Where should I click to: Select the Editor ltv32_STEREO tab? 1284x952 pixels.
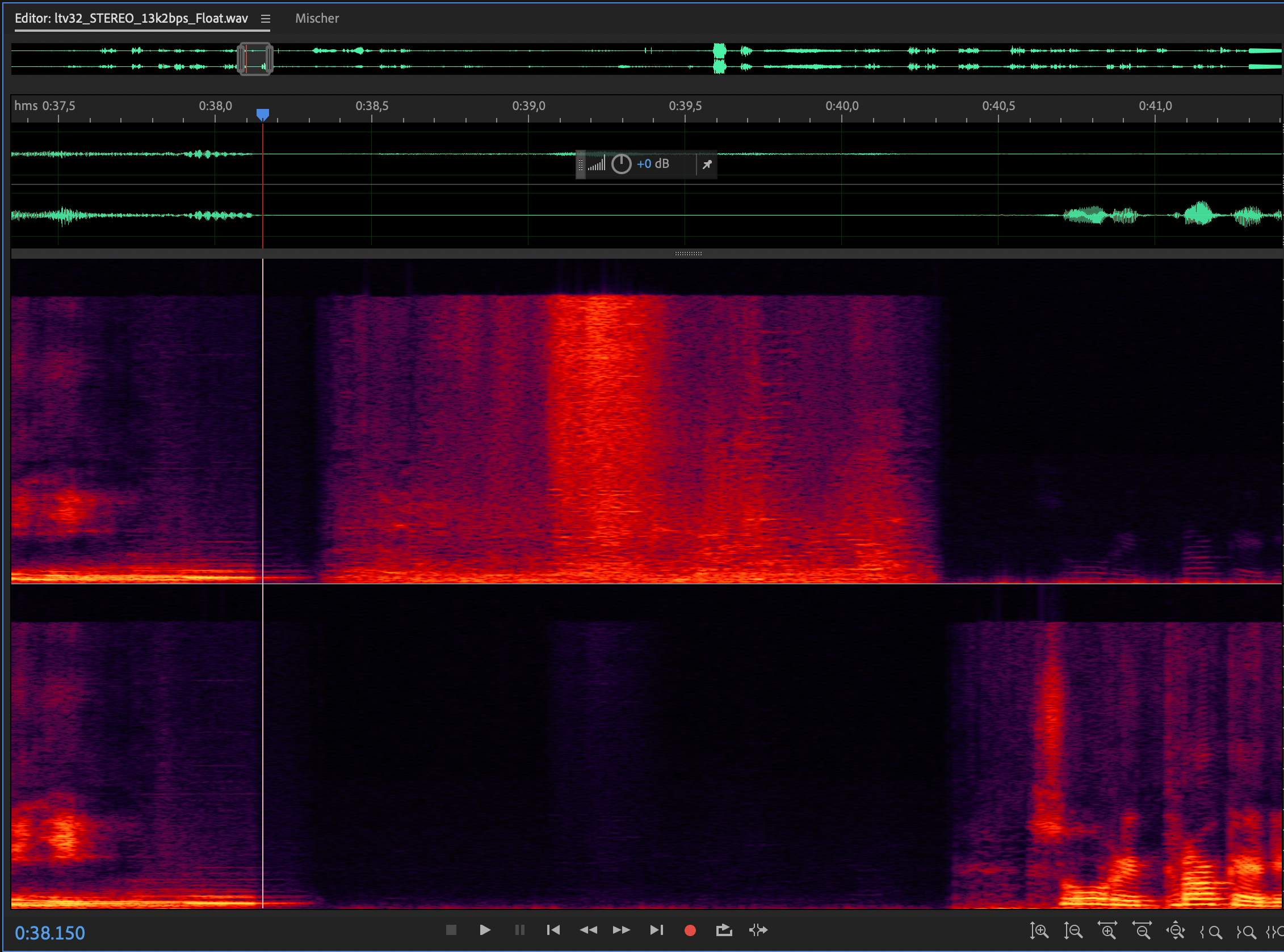coord(131,19)
